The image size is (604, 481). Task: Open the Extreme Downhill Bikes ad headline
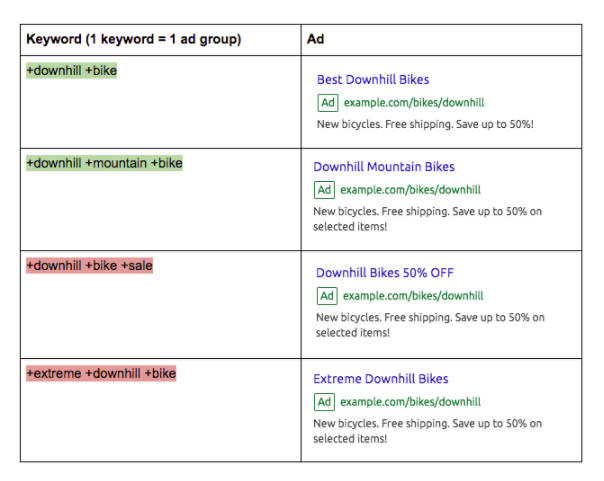click(380, 379)
